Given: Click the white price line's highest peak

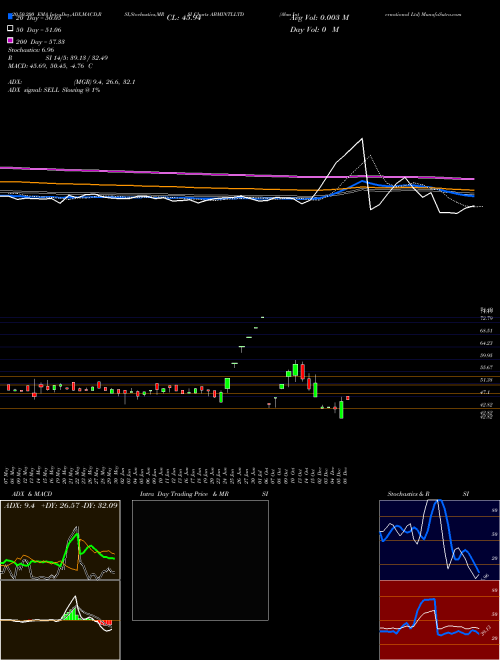Looking at the screenshot, I should coord(362,138).
